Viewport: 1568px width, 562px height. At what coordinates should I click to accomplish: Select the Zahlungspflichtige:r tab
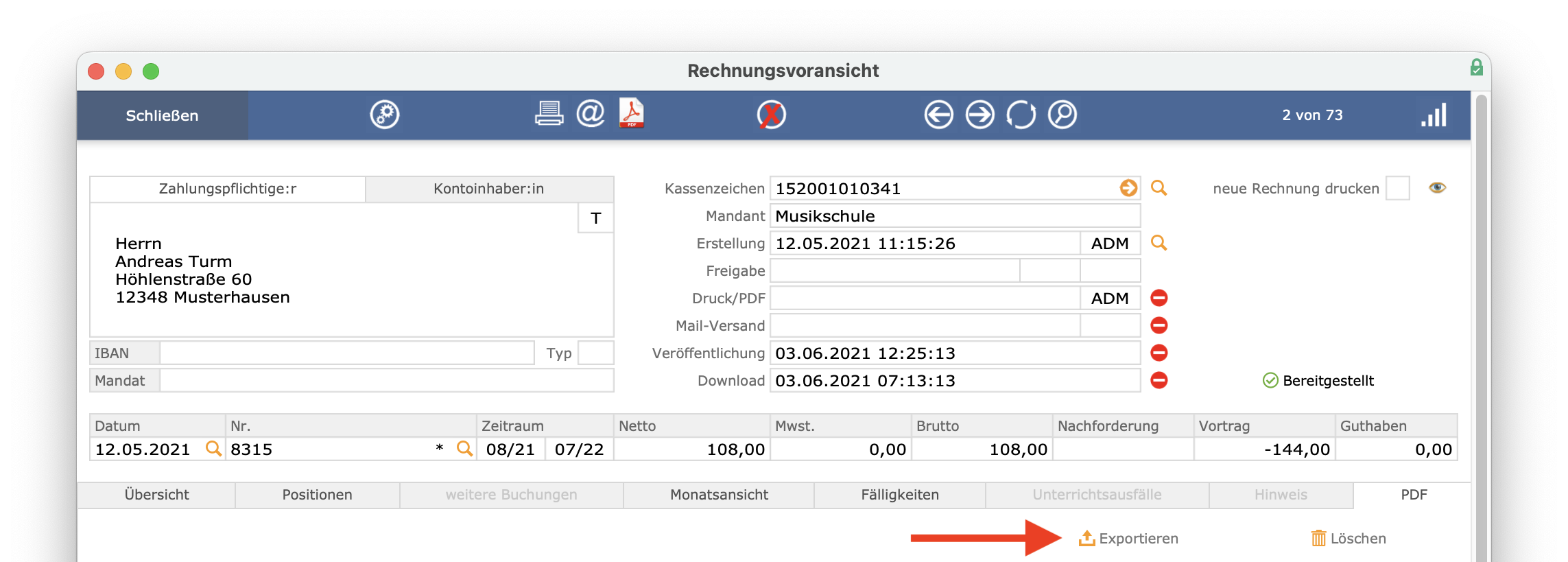228,189
